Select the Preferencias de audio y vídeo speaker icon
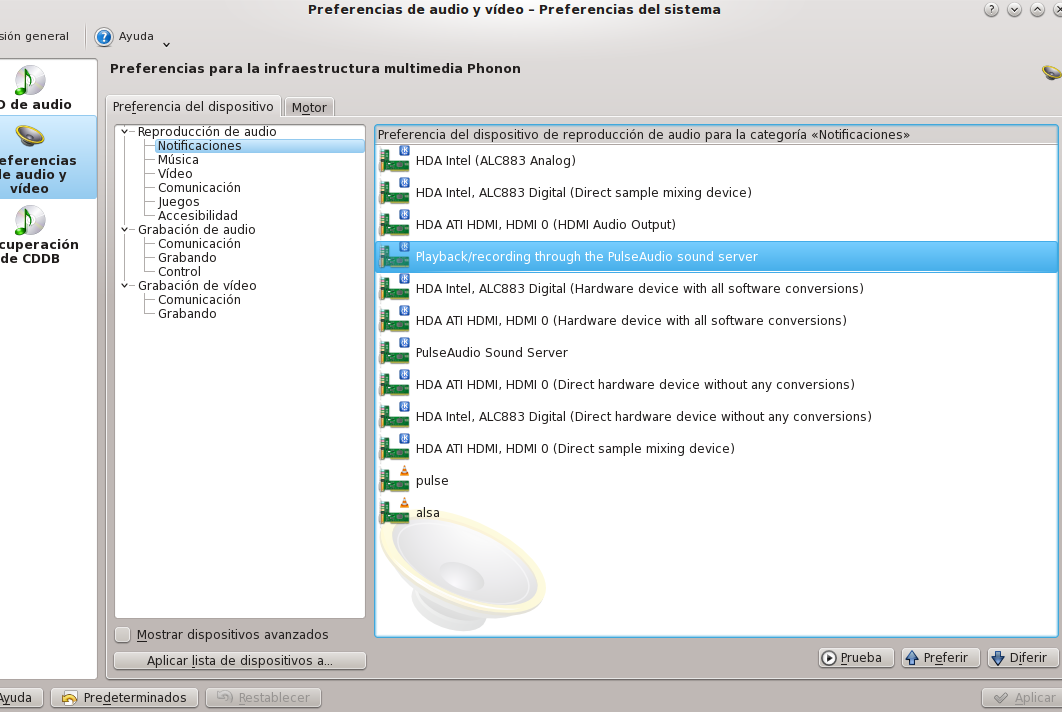Viewport: 1062px width, 712px height. [x=30, y=136]
